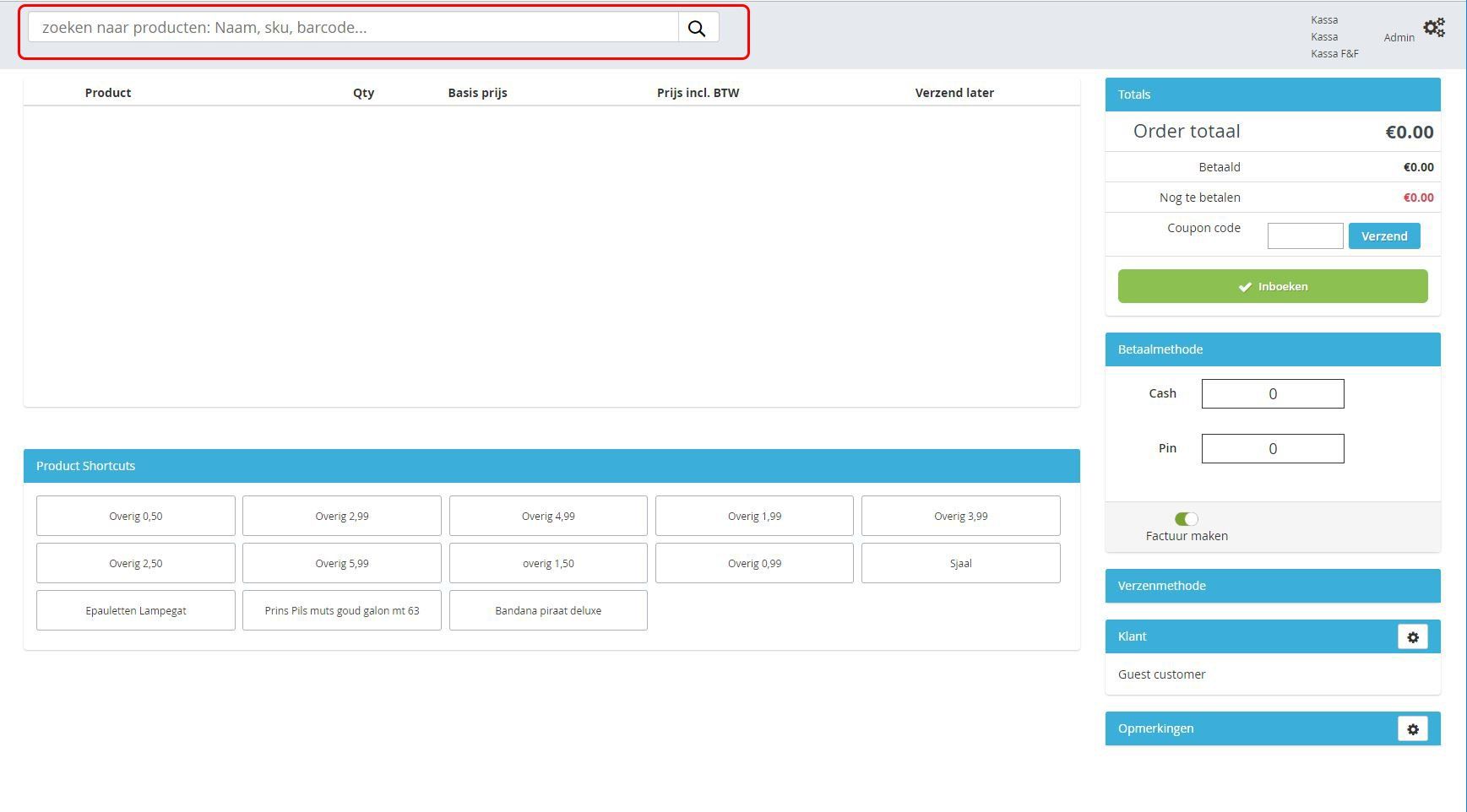Screen dimensions: 1467x812
Task: Click the Nog te betalen label
Action: tap(1199, 198)
